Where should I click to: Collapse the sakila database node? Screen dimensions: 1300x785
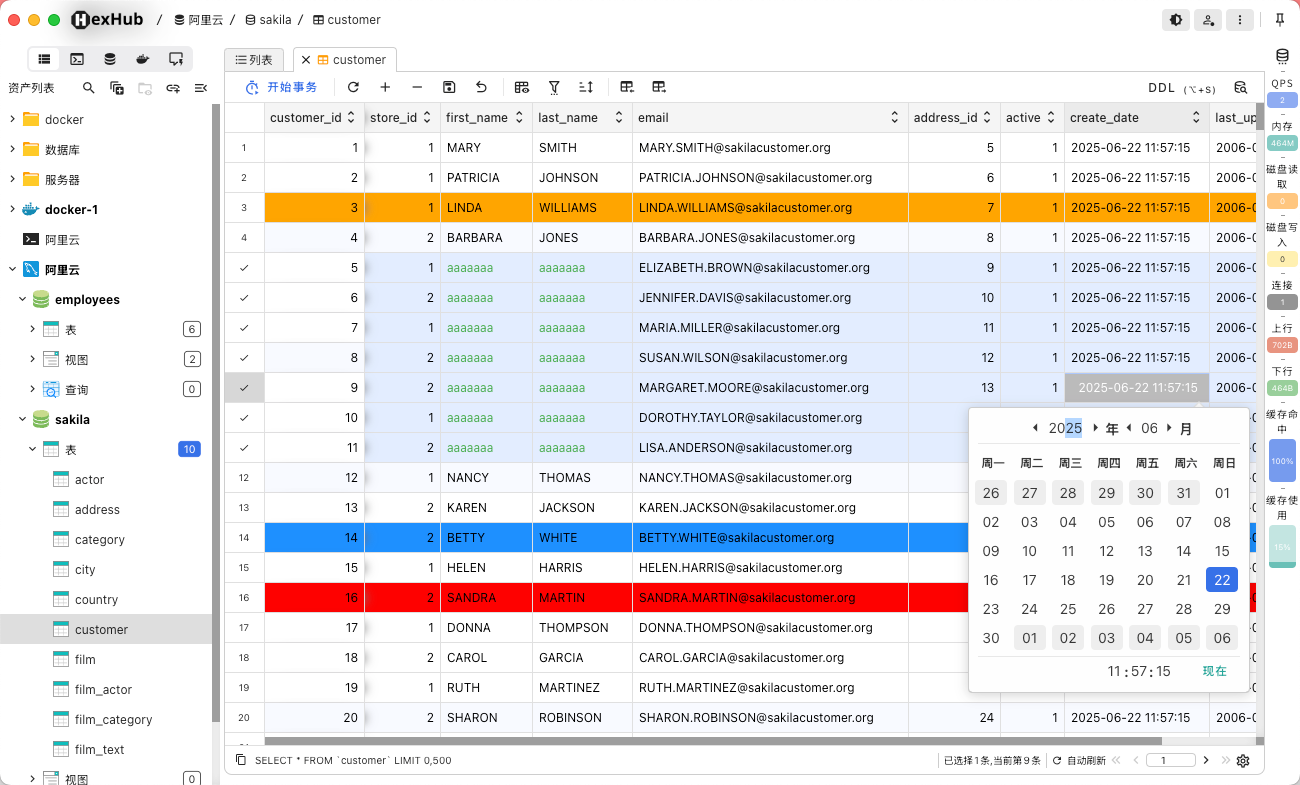(22, 420)
